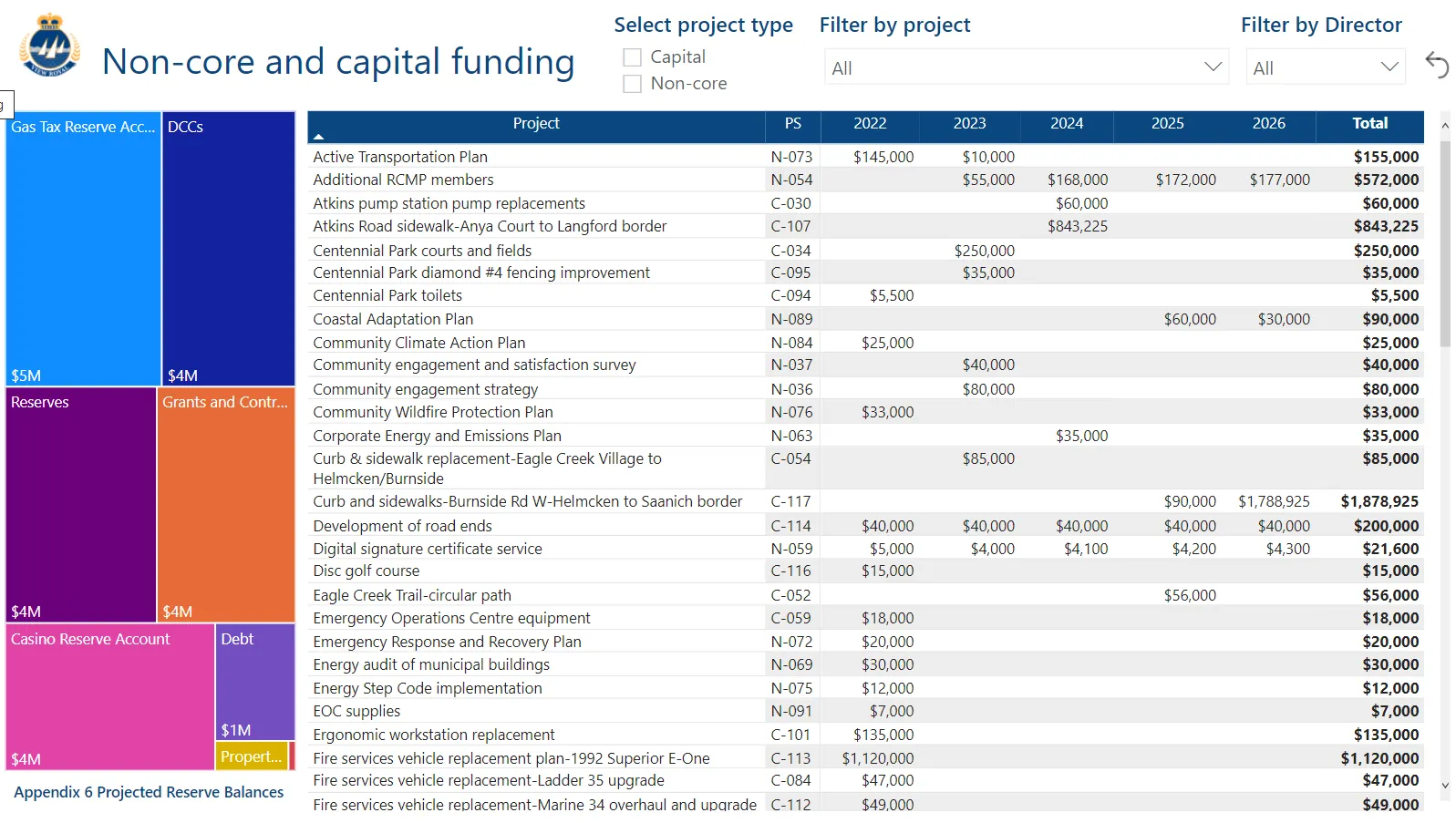This screenshot has height=823, width=1456.
Task: Open the Filter by project dropdown
Action: 1027,67
